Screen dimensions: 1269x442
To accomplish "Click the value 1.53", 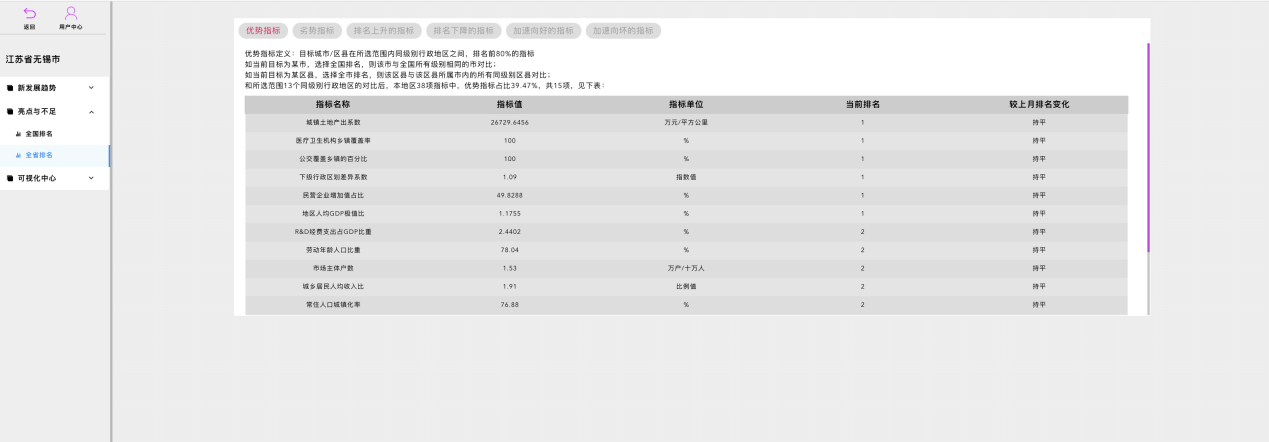I will pyautogui.click(x=510, y=268).
